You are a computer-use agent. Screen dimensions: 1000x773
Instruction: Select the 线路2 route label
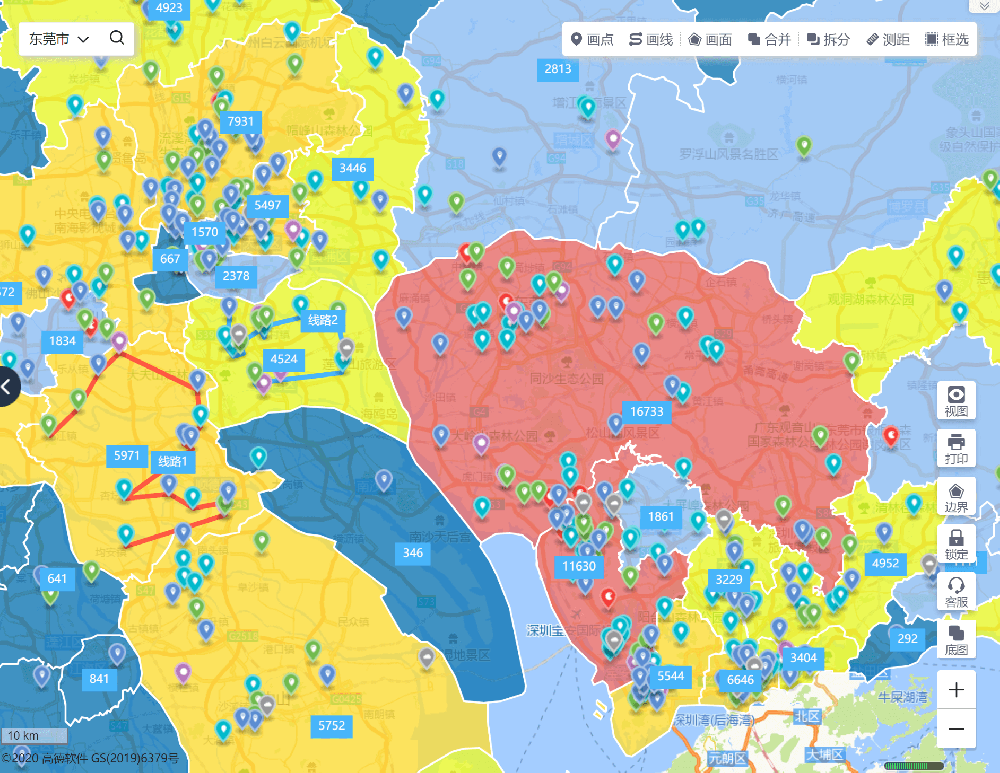323,320
